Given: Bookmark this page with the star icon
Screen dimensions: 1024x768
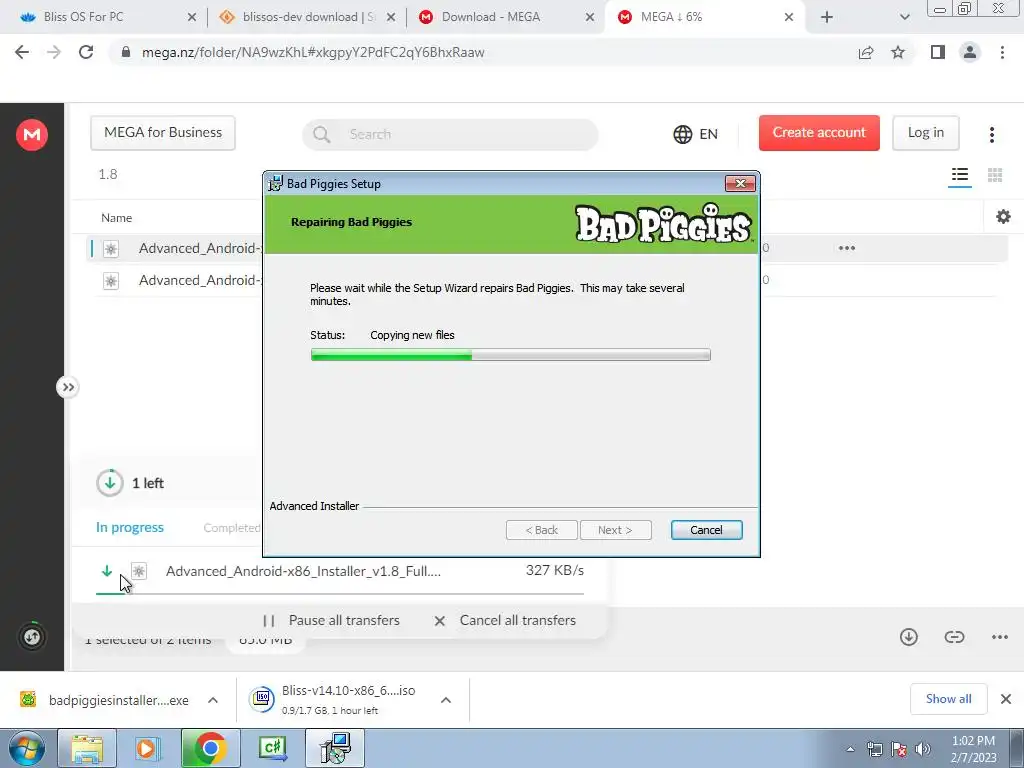Looking at the screenshot, I should [x=898, y=52].
